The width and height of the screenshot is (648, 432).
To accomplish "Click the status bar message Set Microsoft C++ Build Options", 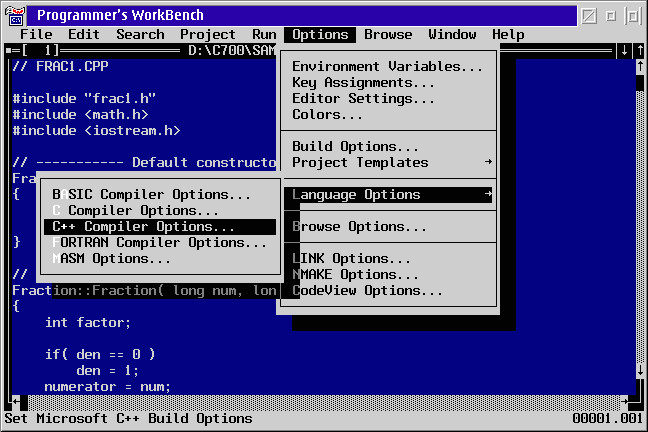I will [129, 418].
